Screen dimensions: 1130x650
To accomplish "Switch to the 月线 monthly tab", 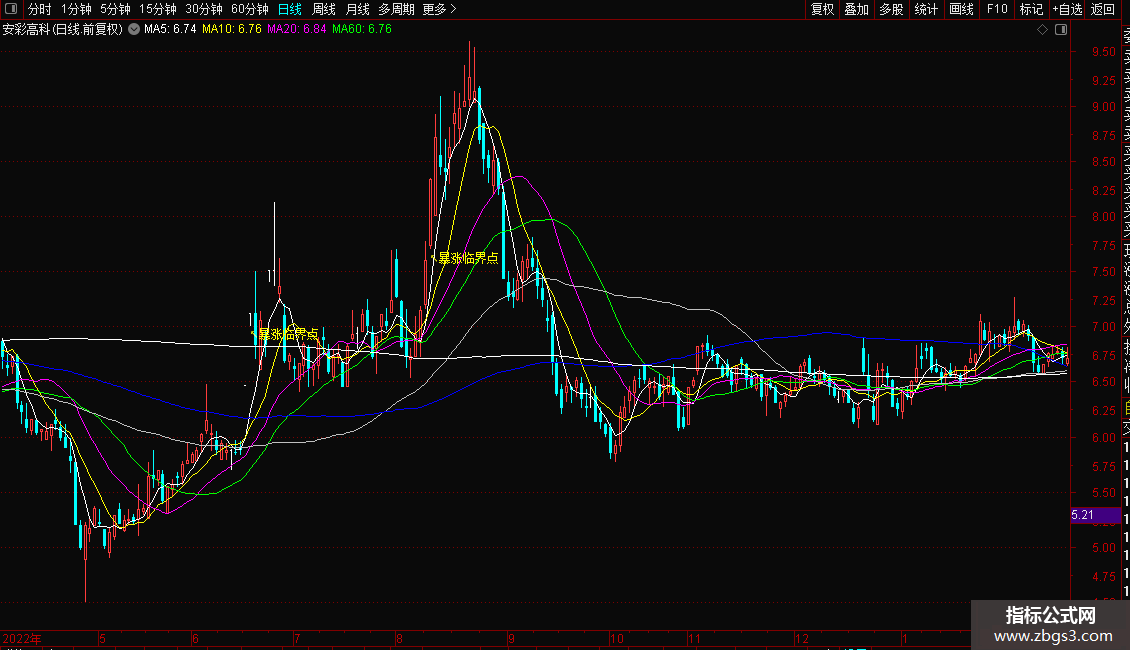I will [357, 9].
